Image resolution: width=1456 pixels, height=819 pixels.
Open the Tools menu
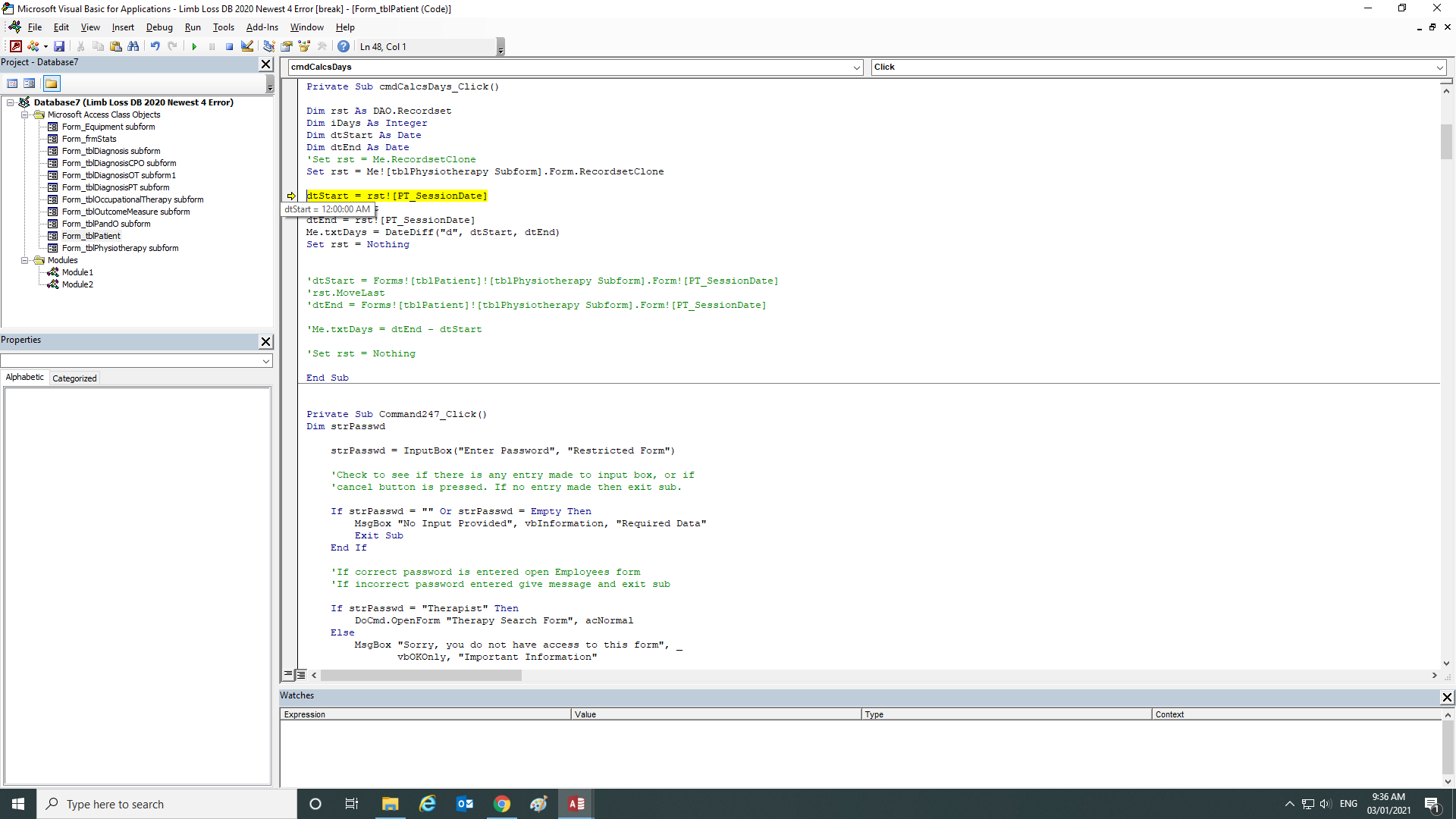tap(224, 27)
